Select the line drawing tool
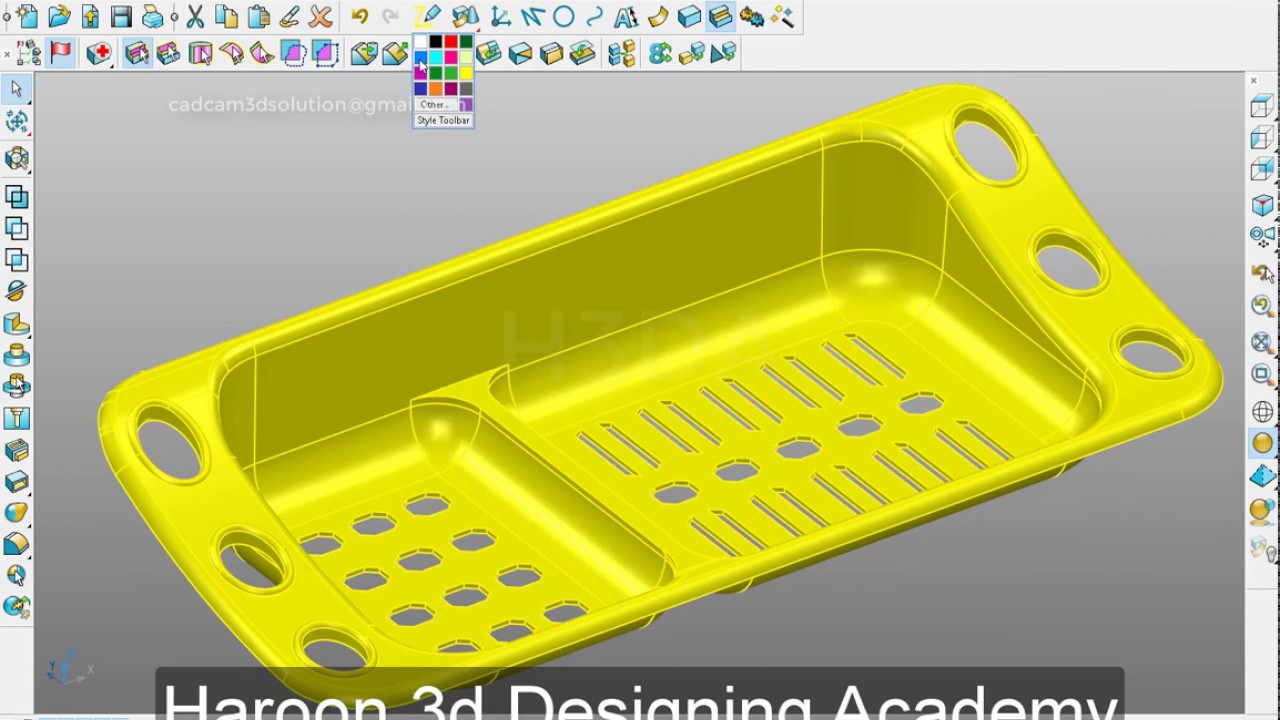Viewport: 1280px width, 720px height. coord(532,16)
